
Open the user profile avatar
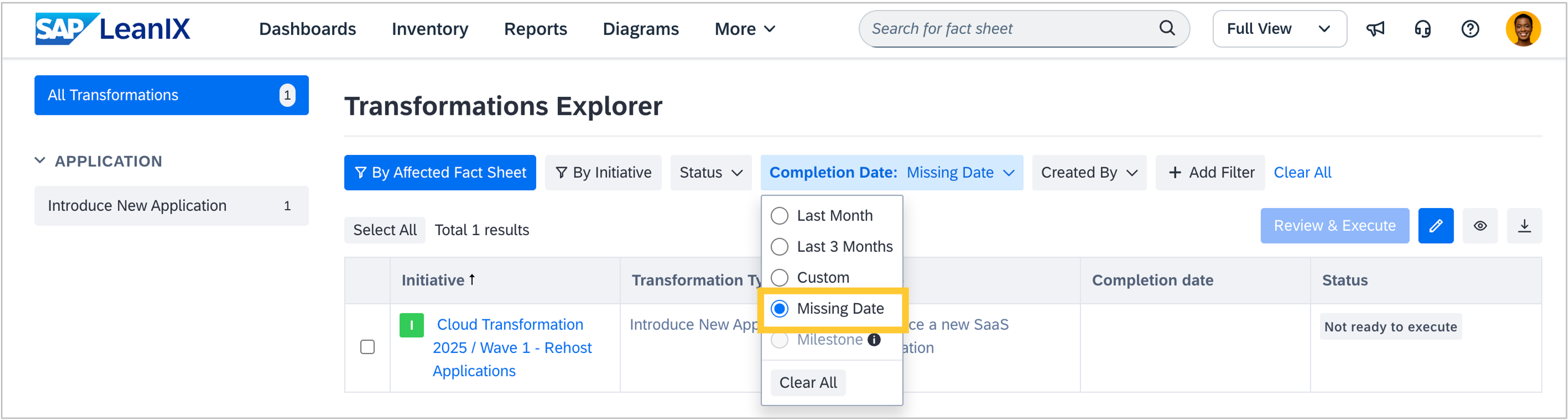click(x=1523, y=28)
